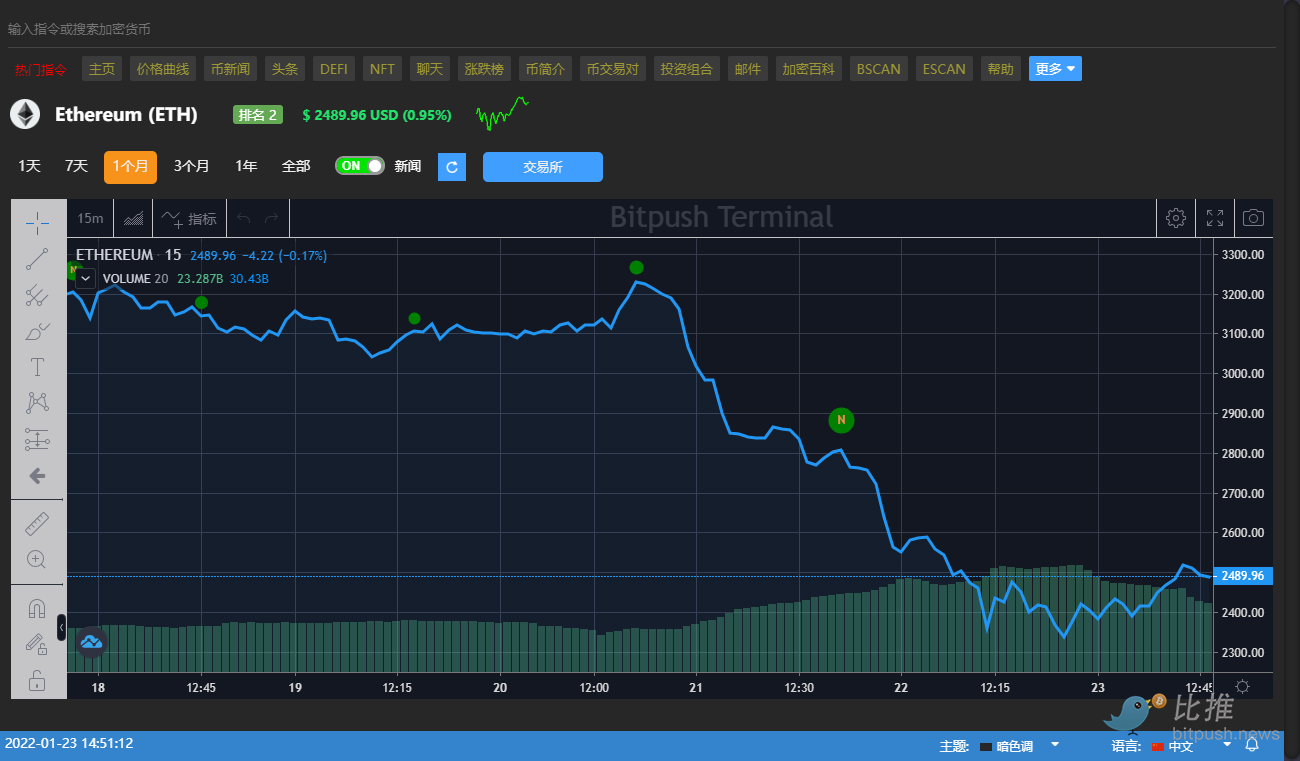1300x761 pixels.
Task: Open the 币交易对 trading pairs command
Action: (x=613, y=69)
